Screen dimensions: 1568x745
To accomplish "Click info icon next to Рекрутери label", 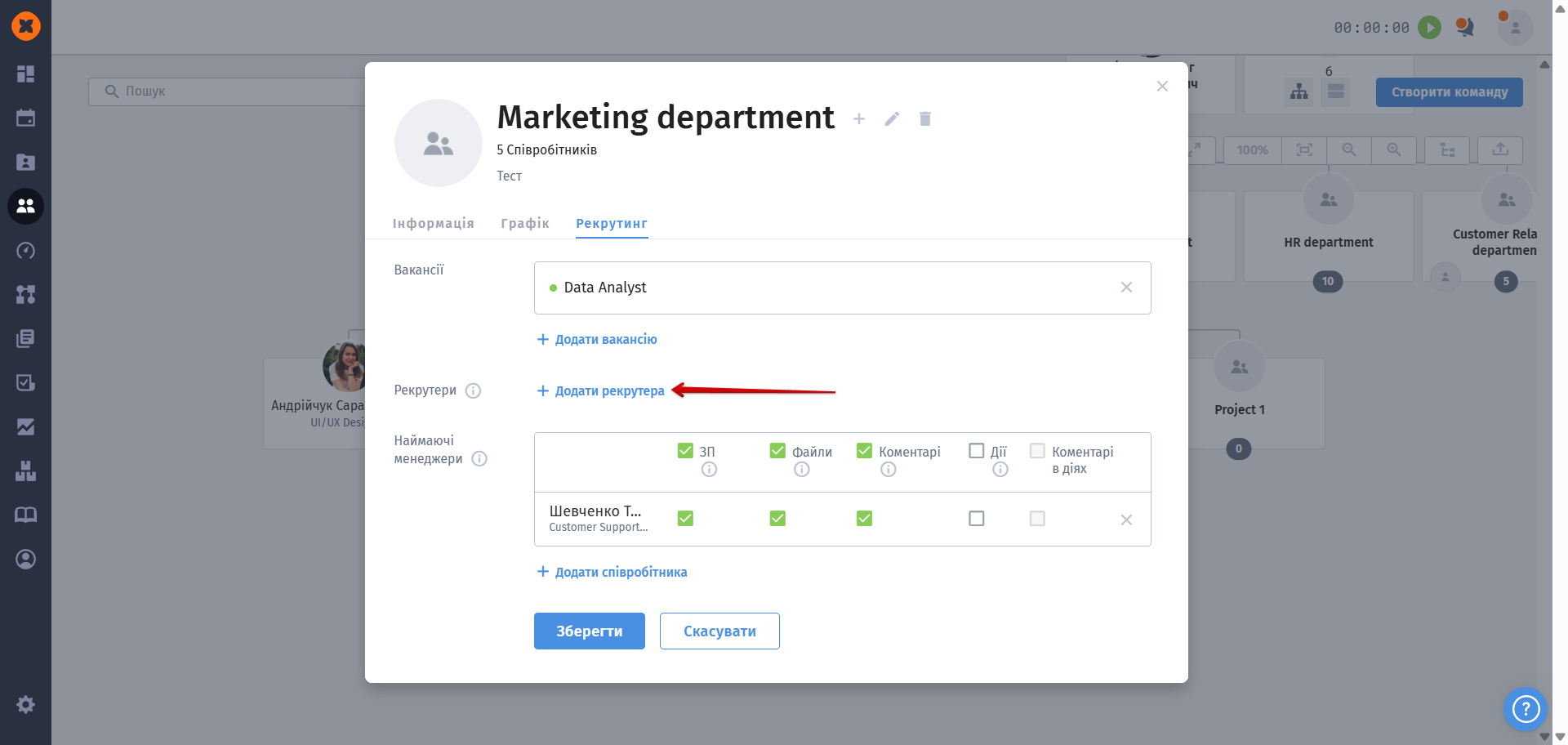I will (473, 390).
